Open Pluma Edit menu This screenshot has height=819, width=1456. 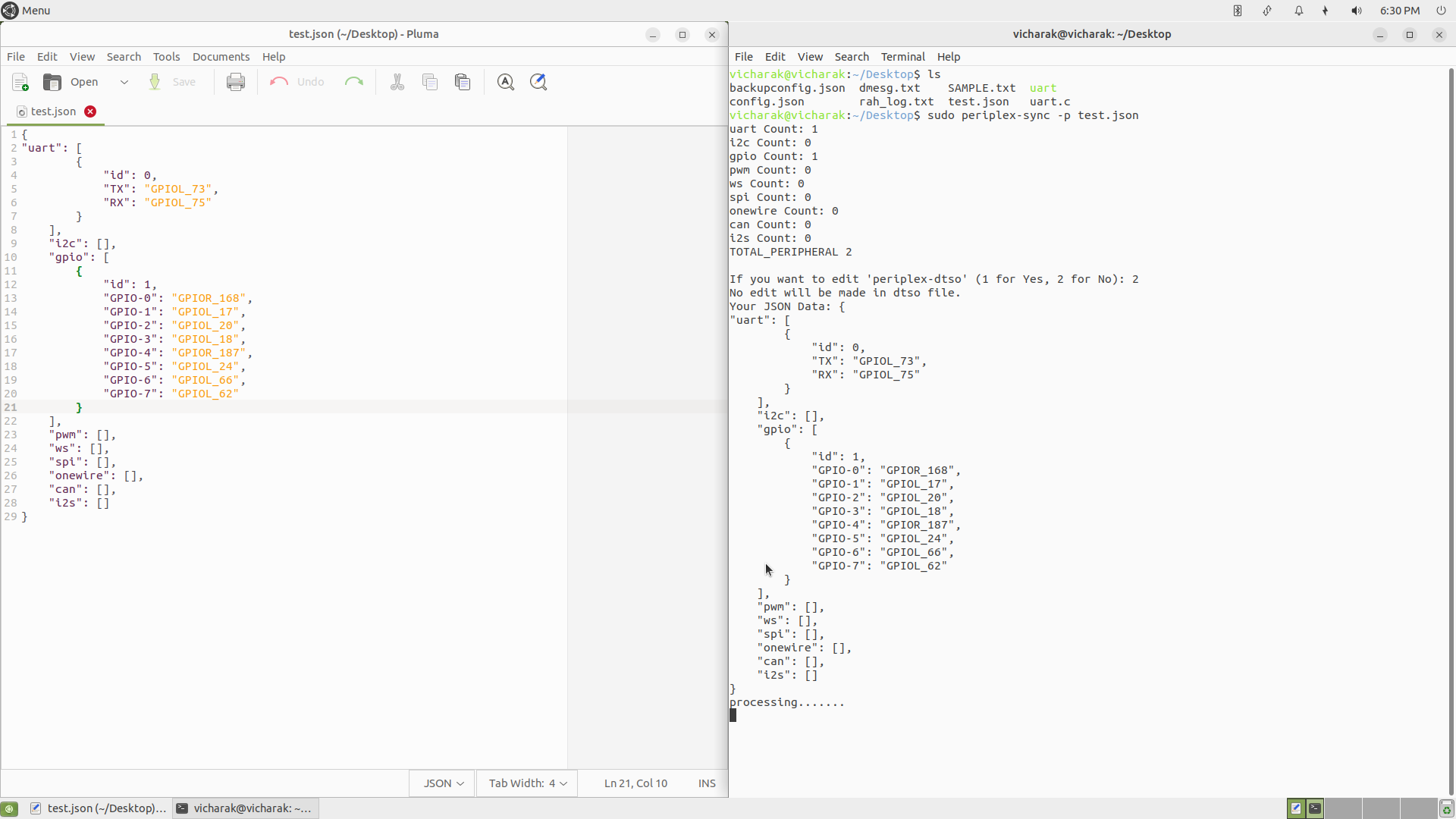47,57
